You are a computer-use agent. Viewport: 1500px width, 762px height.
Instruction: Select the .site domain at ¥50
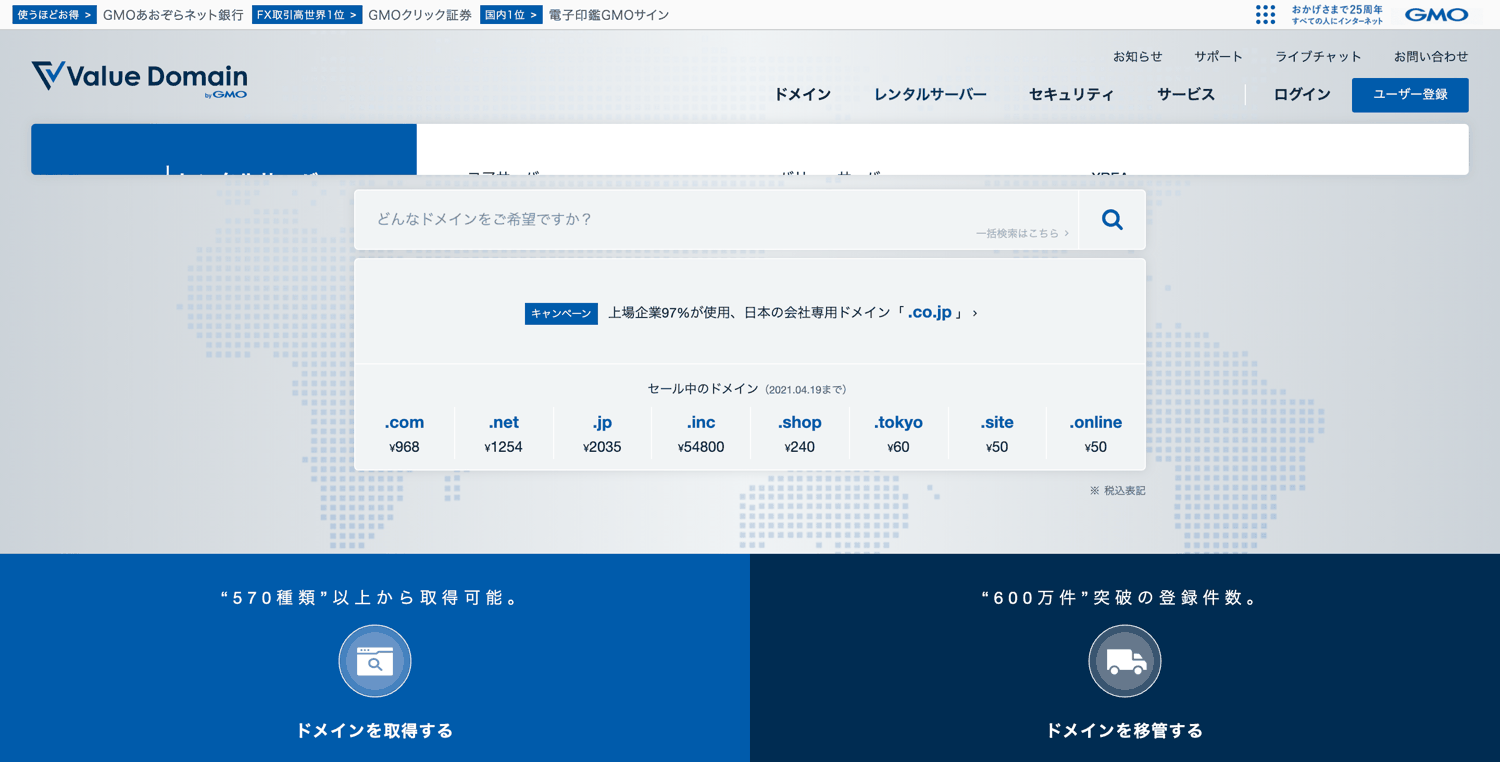coord(997,434)
